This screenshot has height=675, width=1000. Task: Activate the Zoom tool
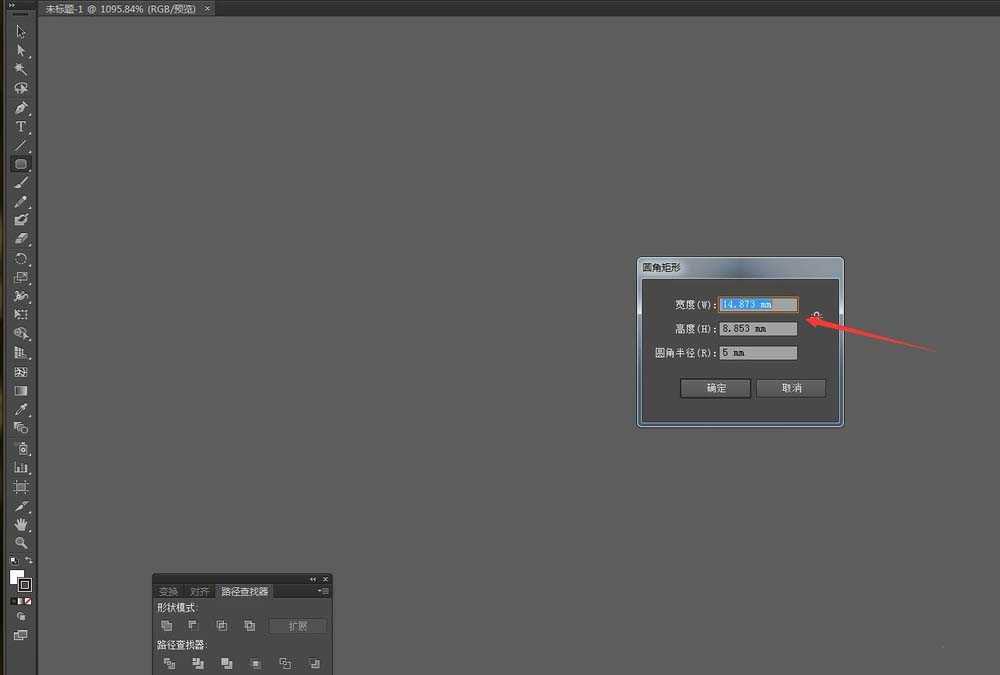pyautogui.click(x=20, y=543)
